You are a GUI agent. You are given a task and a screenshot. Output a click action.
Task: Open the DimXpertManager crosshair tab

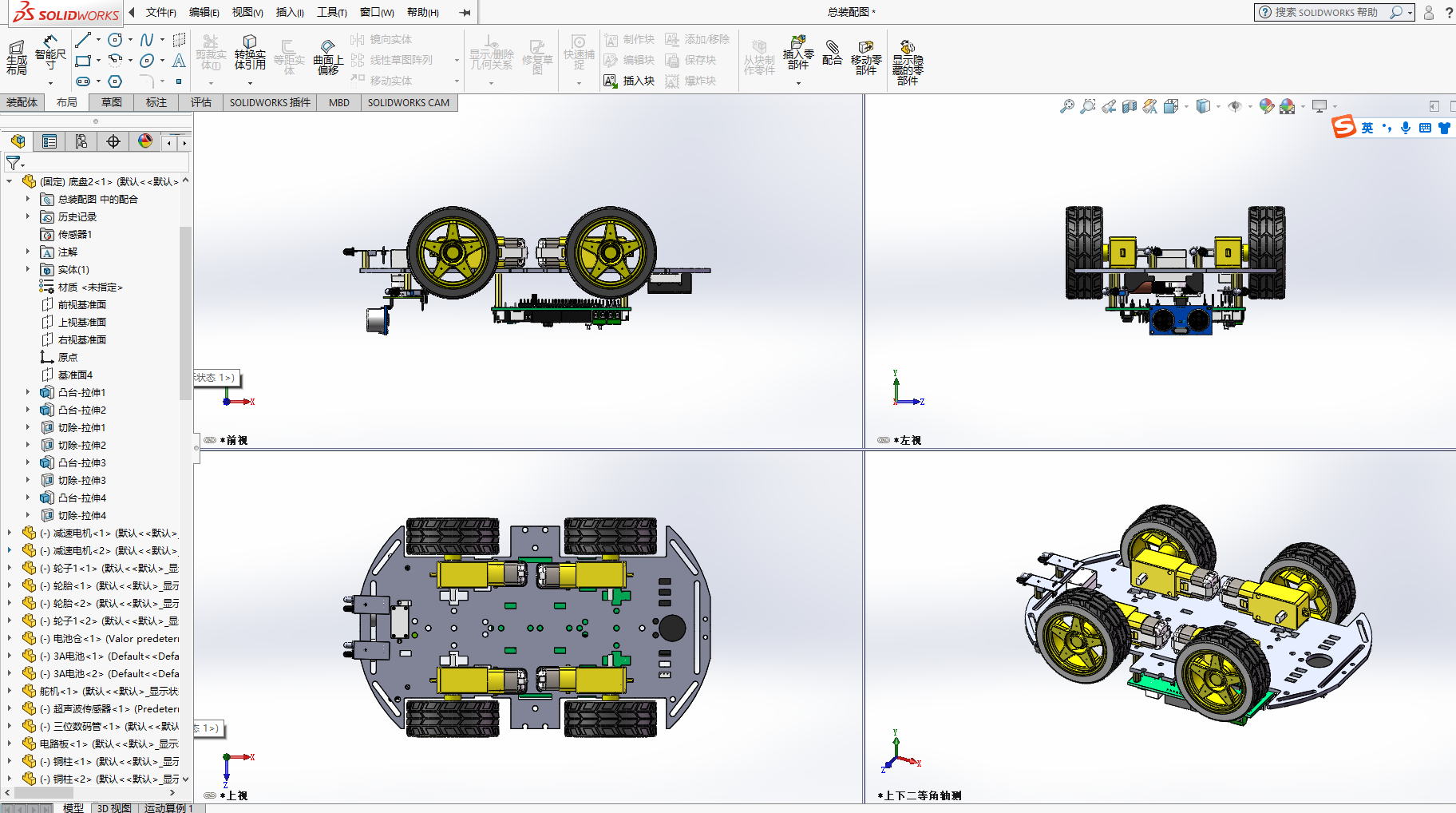[x=113, y=141]
